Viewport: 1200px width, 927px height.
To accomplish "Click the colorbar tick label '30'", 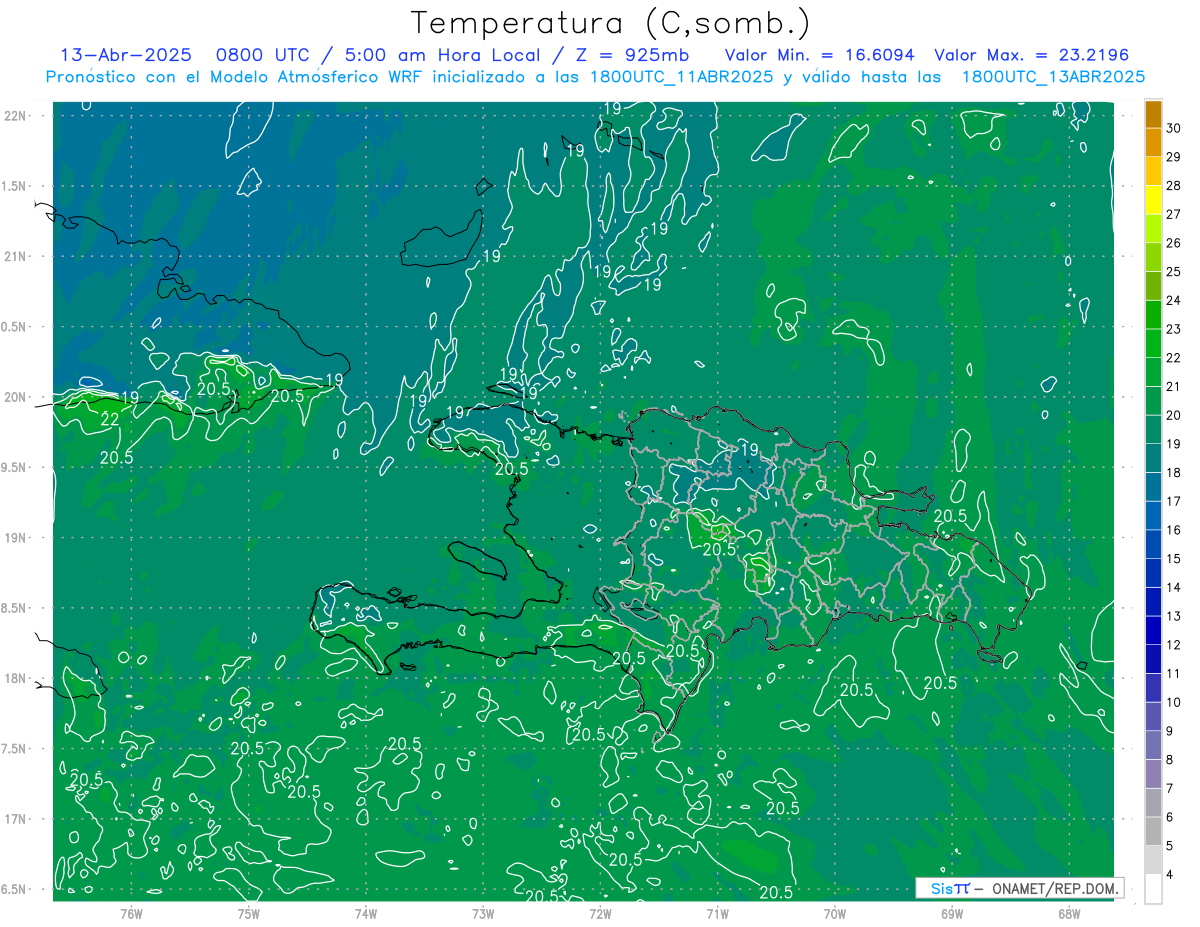I will coord(1174,128).
